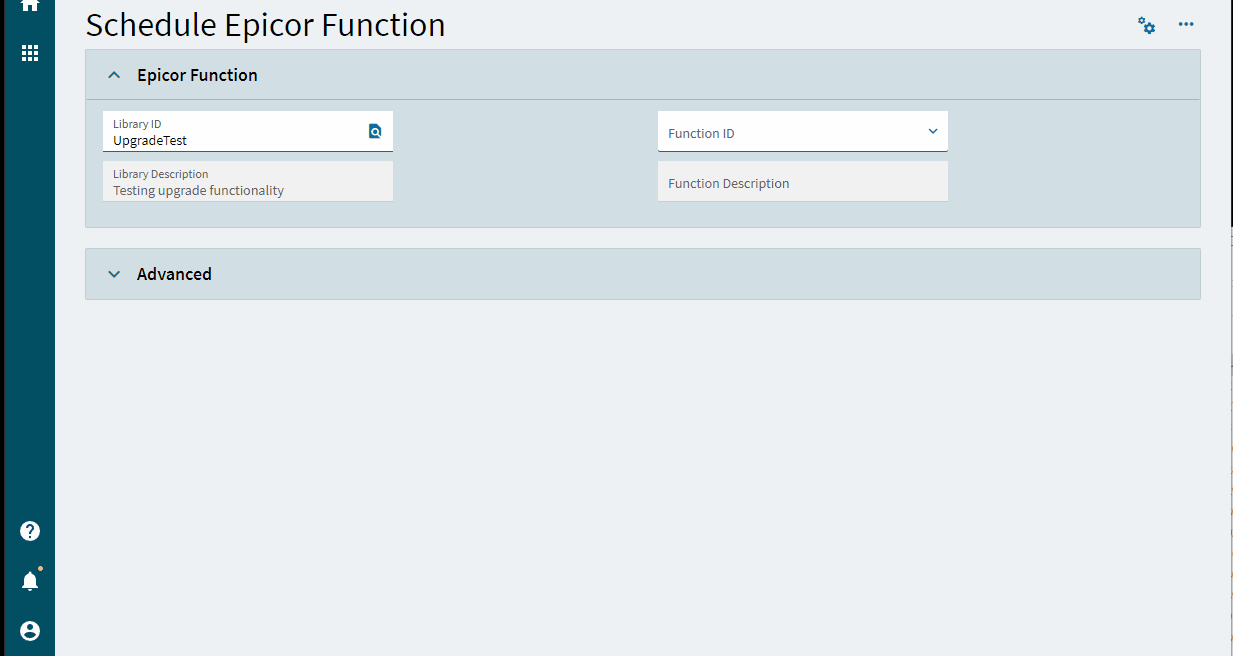Search Library ID lookup icon

(x=375, y=131)
